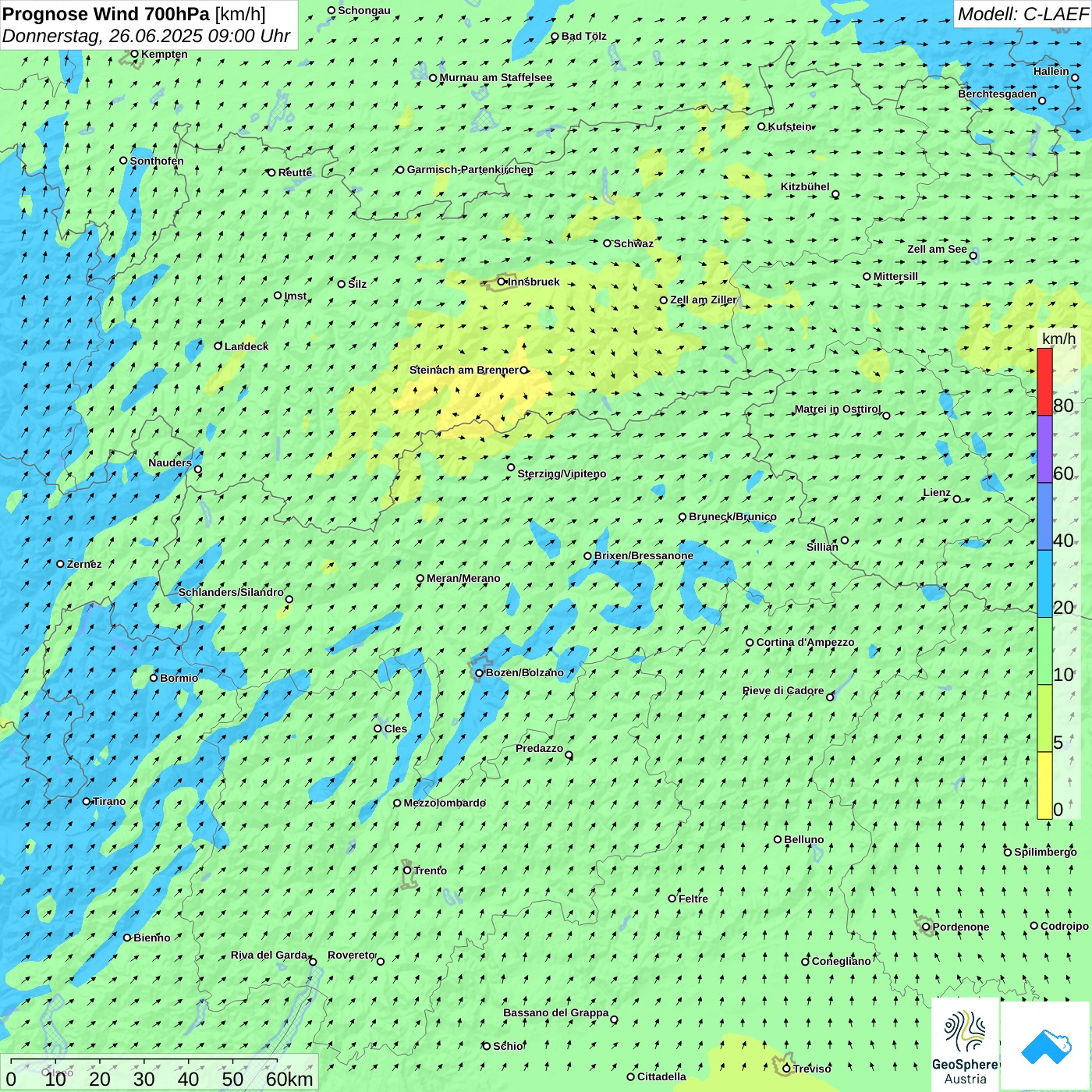Click the Treviso city marker
1092x1092 pixels.
point(786,1069)
